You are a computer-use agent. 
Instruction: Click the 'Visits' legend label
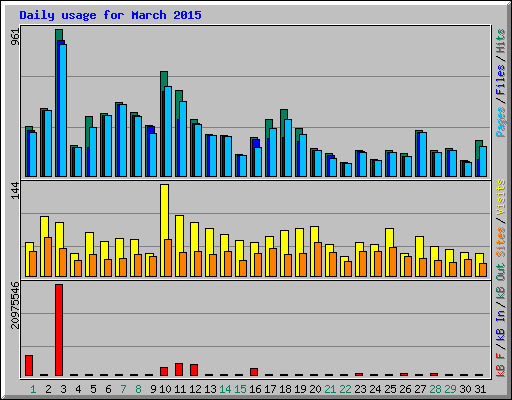(x=501, y=197)
